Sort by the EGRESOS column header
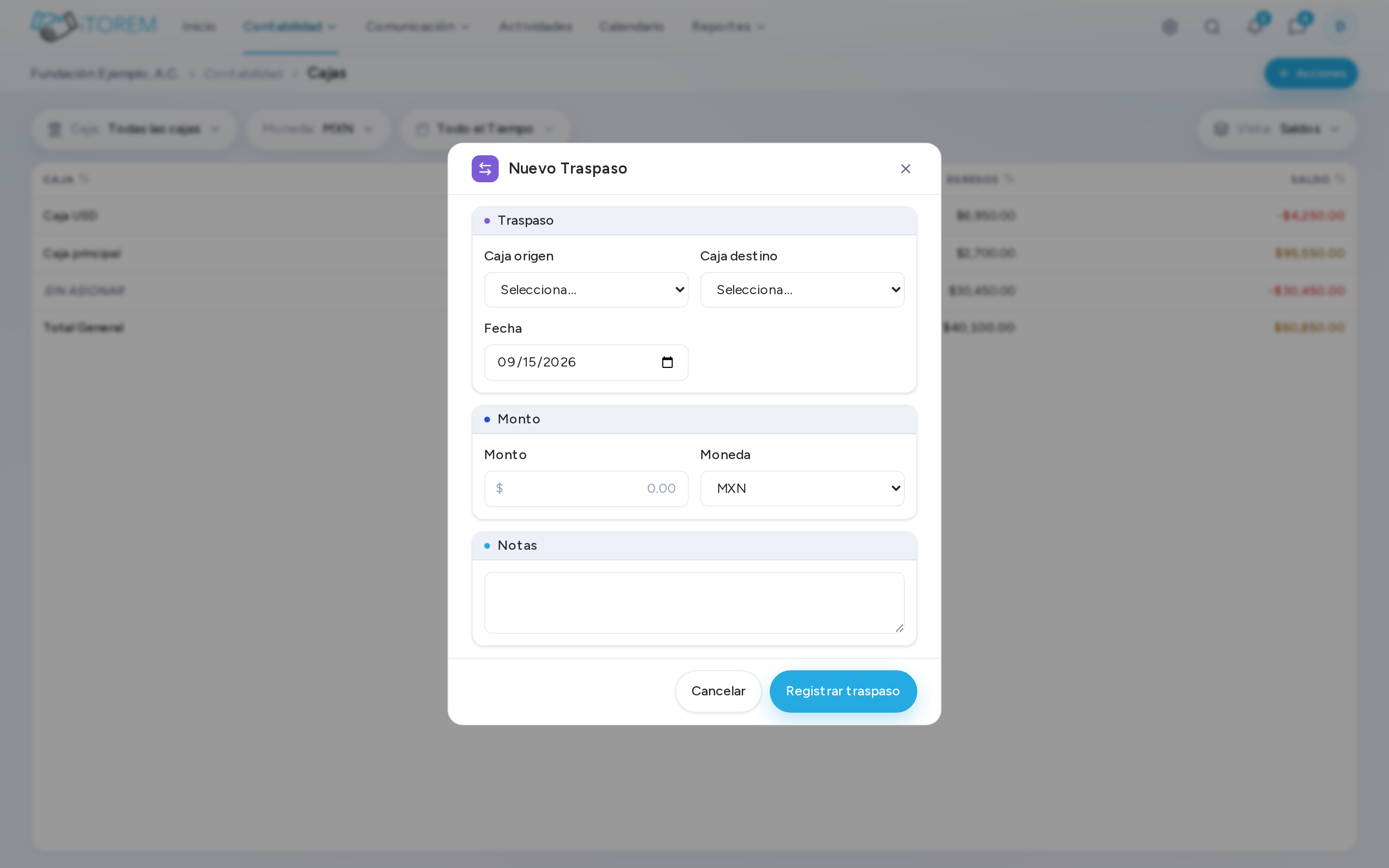Image resolution: width=1389 pixels, height=868 pixels. 980,180
